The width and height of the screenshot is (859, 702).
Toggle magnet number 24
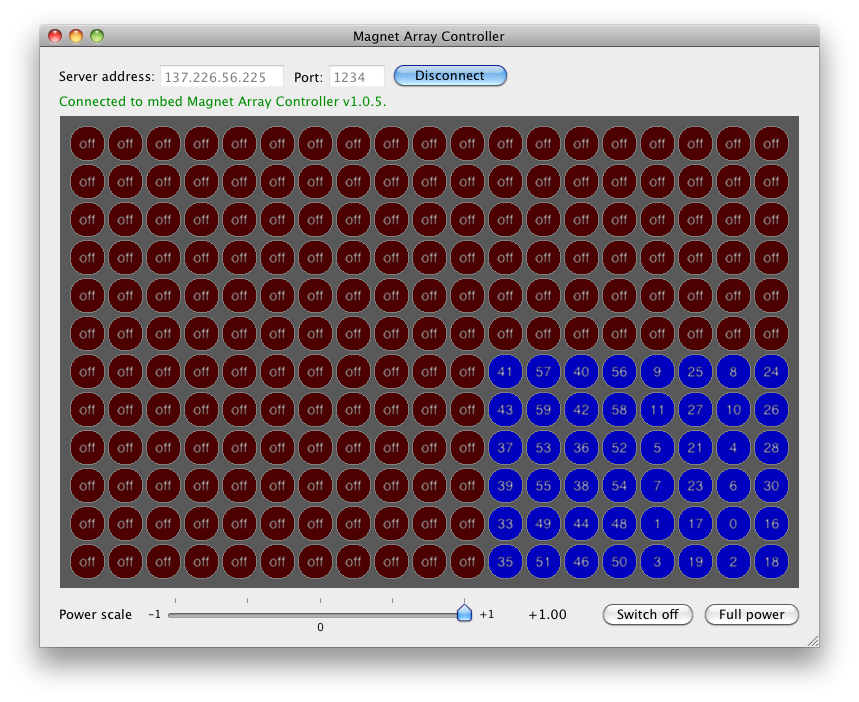(x=771, y=372)
